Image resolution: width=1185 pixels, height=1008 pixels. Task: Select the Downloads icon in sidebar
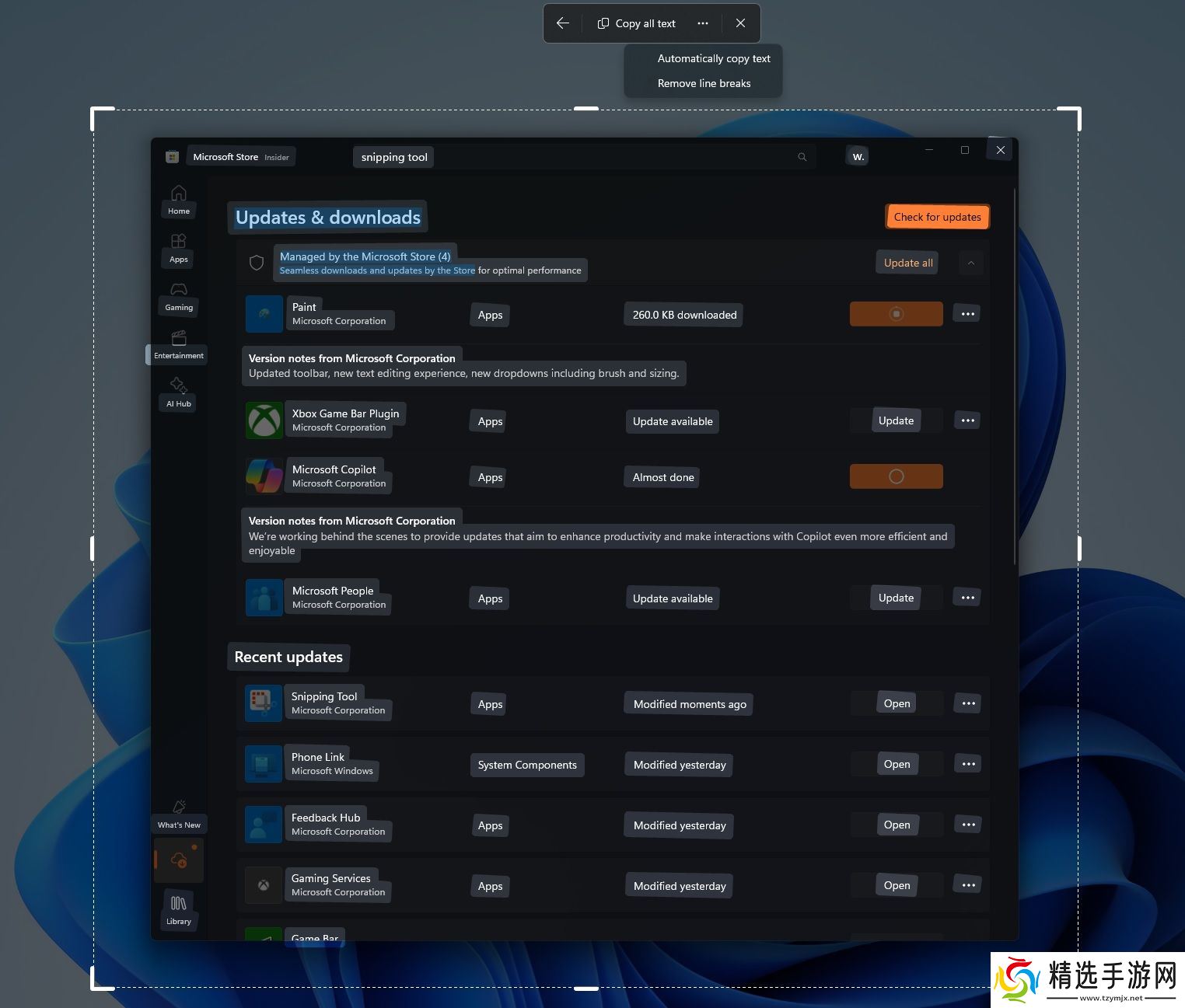179,860
